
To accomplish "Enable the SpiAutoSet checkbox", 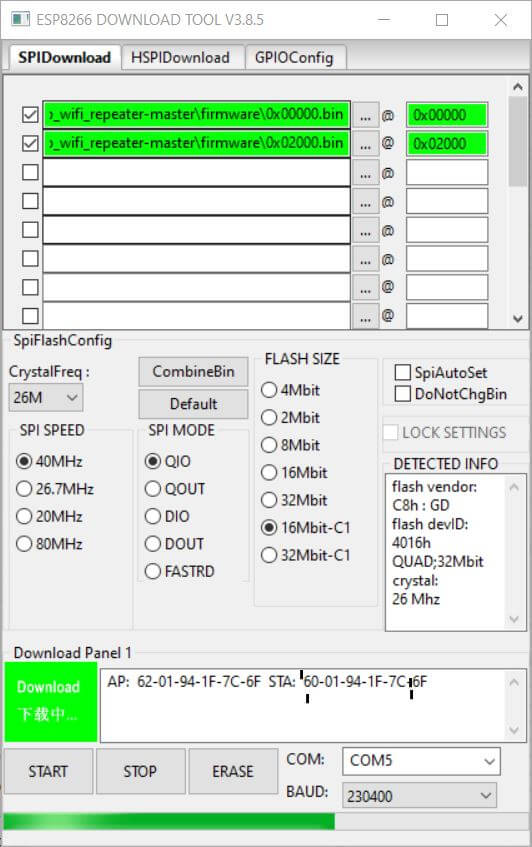I will click(403, 372).
